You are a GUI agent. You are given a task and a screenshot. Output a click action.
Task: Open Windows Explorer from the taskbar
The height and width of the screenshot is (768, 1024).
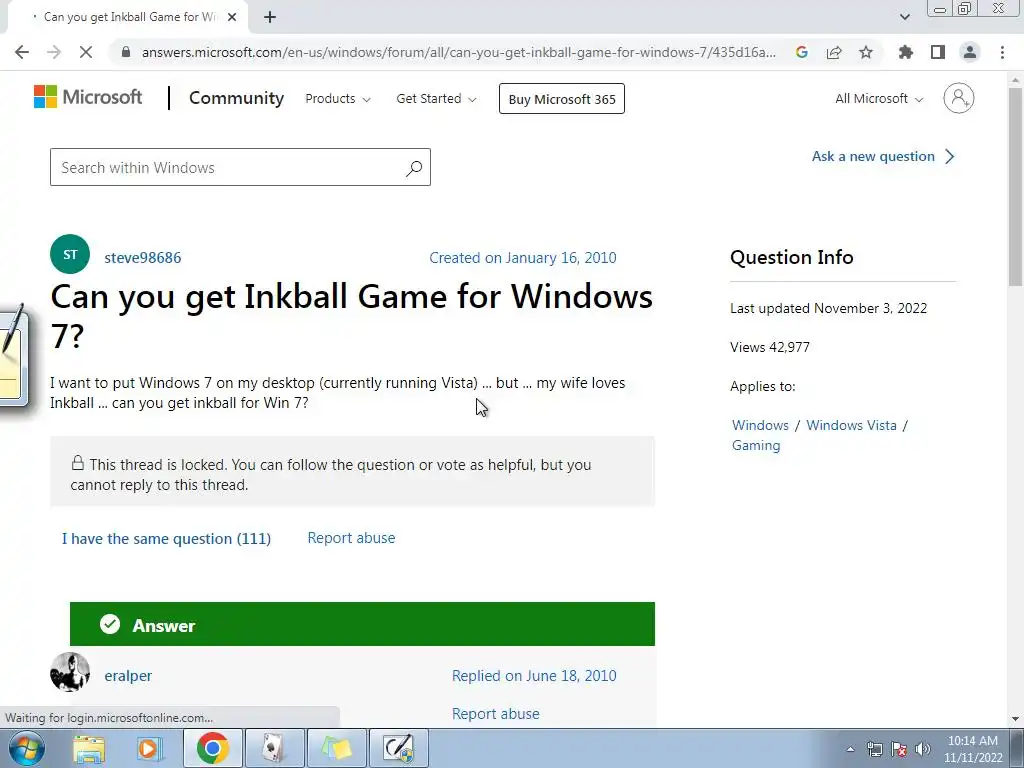pos(88,748)
